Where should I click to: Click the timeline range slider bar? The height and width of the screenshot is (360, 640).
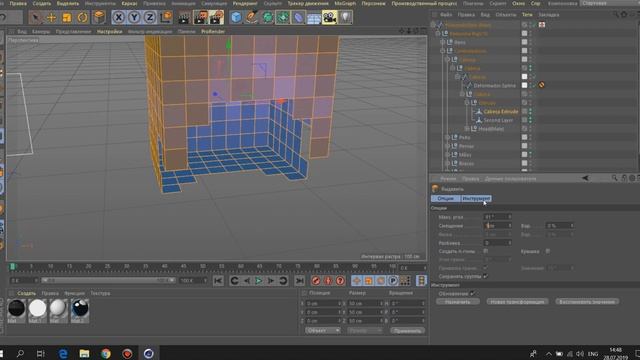[x=108, y=280]
